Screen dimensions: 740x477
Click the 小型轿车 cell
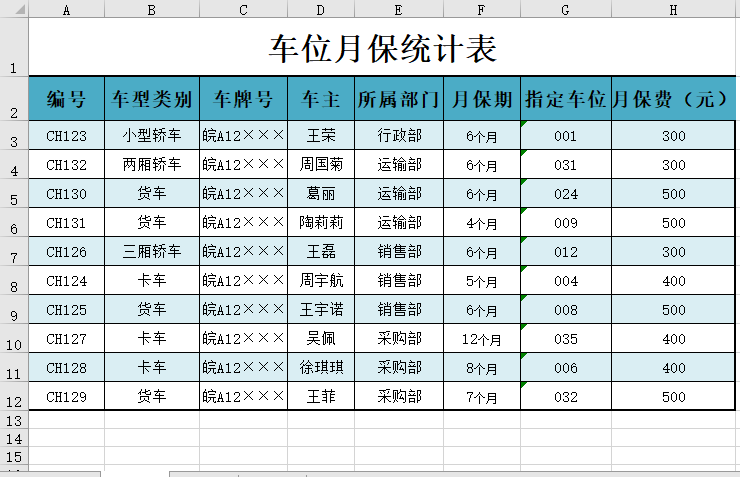[x=152, y=135]
